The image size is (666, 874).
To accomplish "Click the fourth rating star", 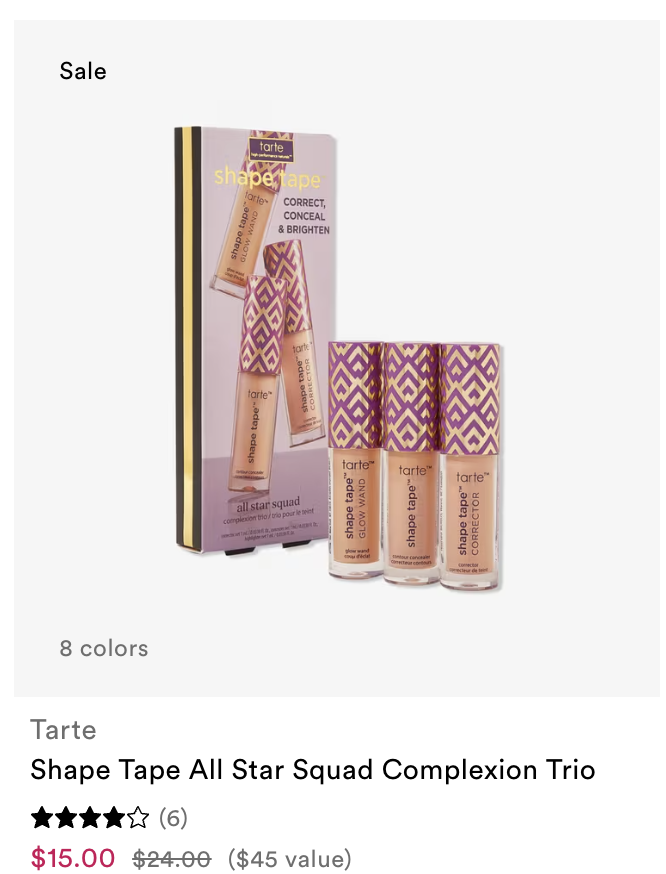I will tap(114, 818).
